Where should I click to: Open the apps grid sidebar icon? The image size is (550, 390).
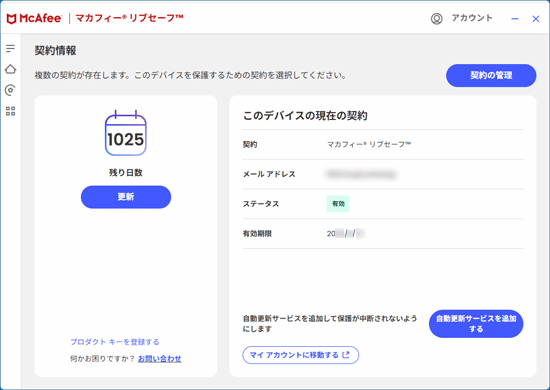(x=11, y=111)
